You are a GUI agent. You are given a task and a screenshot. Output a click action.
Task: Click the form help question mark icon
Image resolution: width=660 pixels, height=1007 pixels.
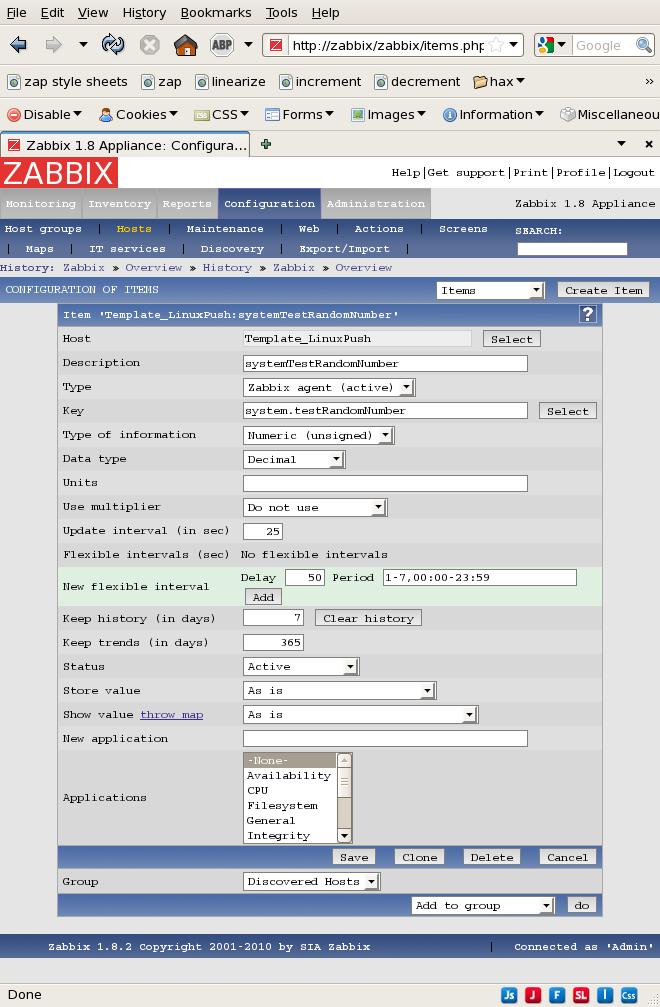pyautogui.click(x=587, y=314)
